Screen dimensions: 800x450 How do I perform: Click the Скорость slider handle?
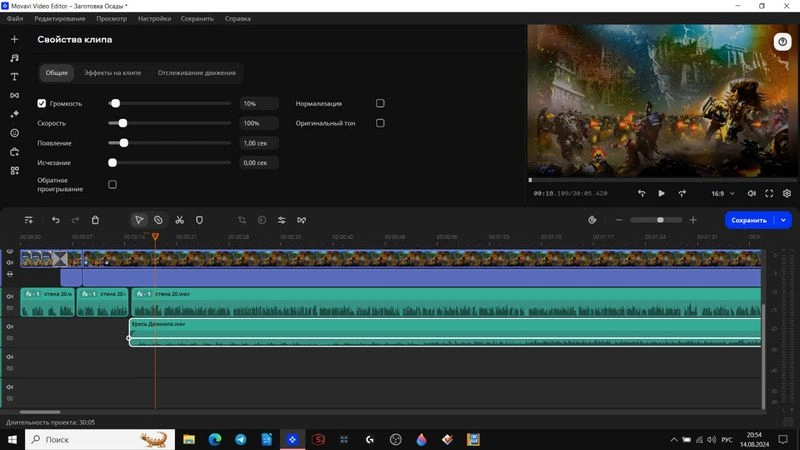point(122,123)
